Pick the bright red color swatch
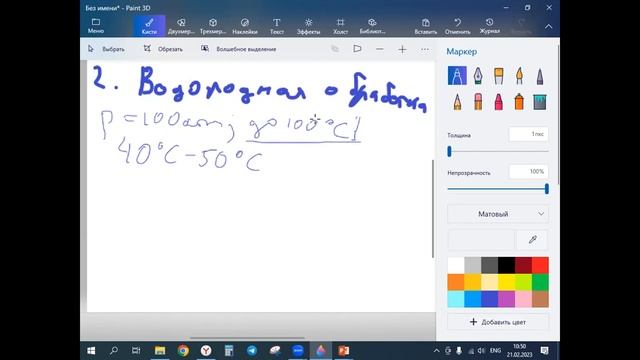Viewport: 640px width, 360px height. point(540,266)
